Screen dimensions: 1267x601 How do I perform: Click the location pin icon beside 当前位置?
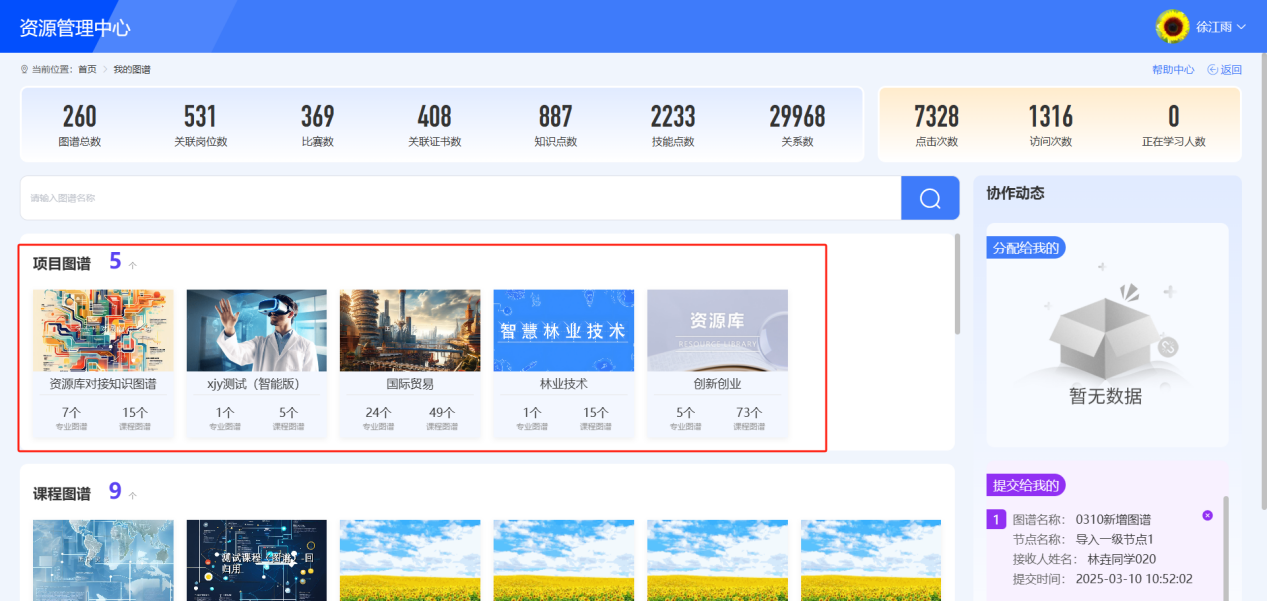(x=24, y=70)
